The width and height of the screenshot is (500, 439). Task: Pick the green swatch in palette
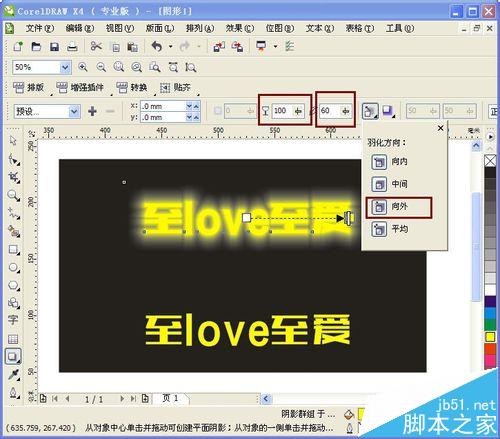point(490,325)
